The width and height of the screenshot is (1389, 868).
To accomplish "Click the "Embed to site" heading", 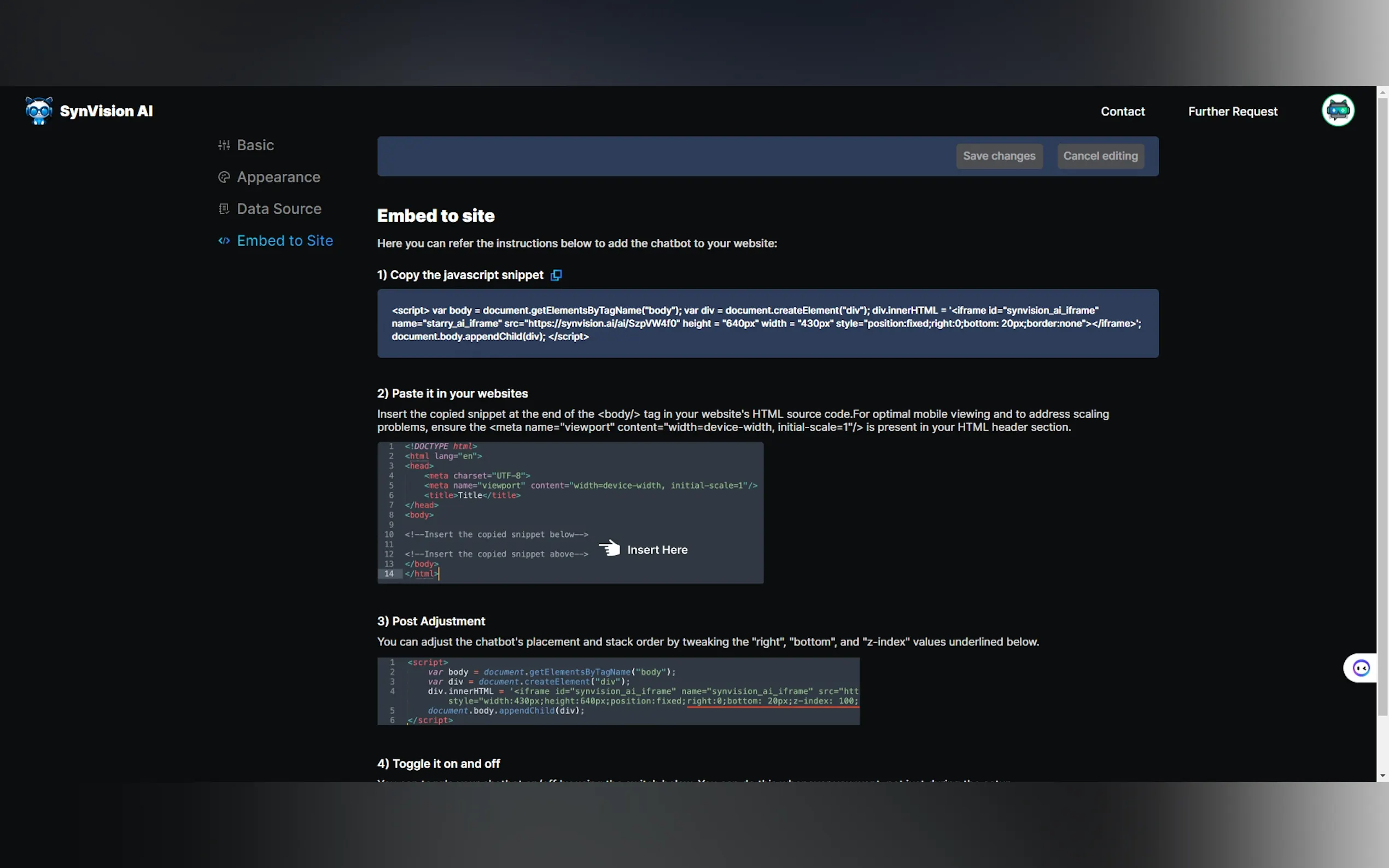I will 436,216.
